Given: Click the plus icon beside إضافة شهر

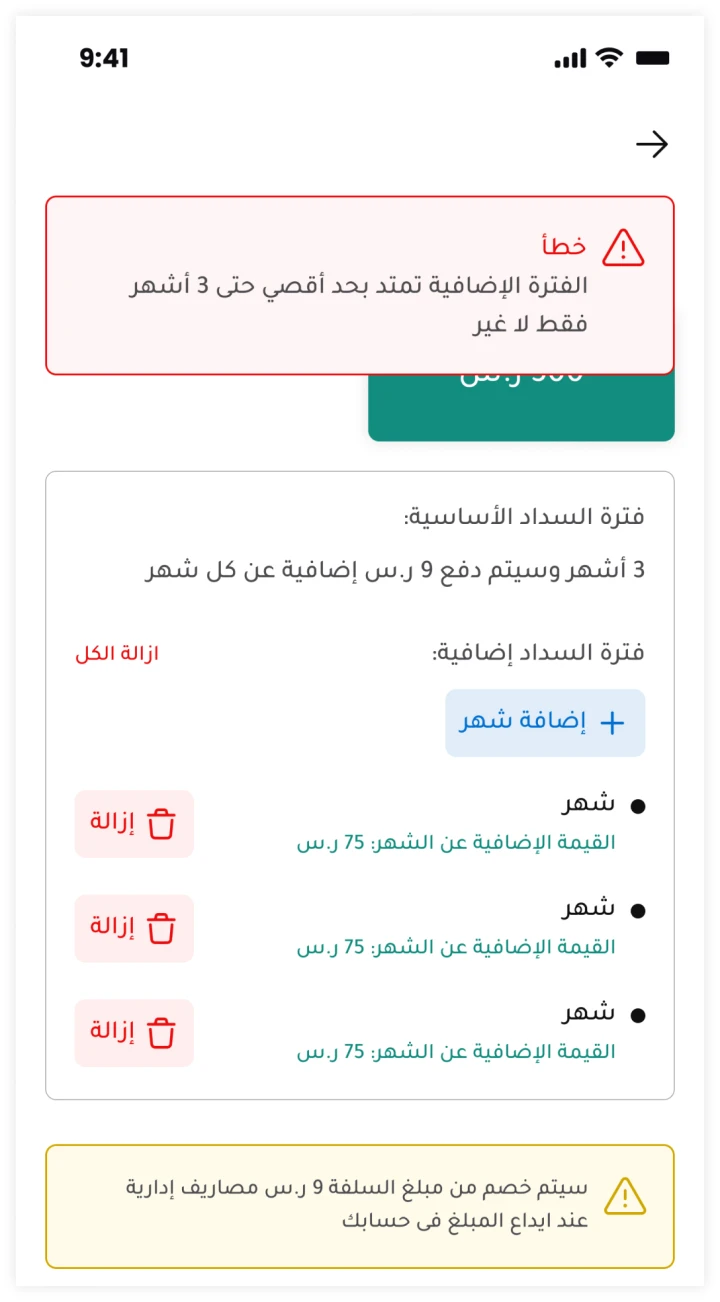Looking at the screenshot, I should pyautogui.click(x=611, y=723).
